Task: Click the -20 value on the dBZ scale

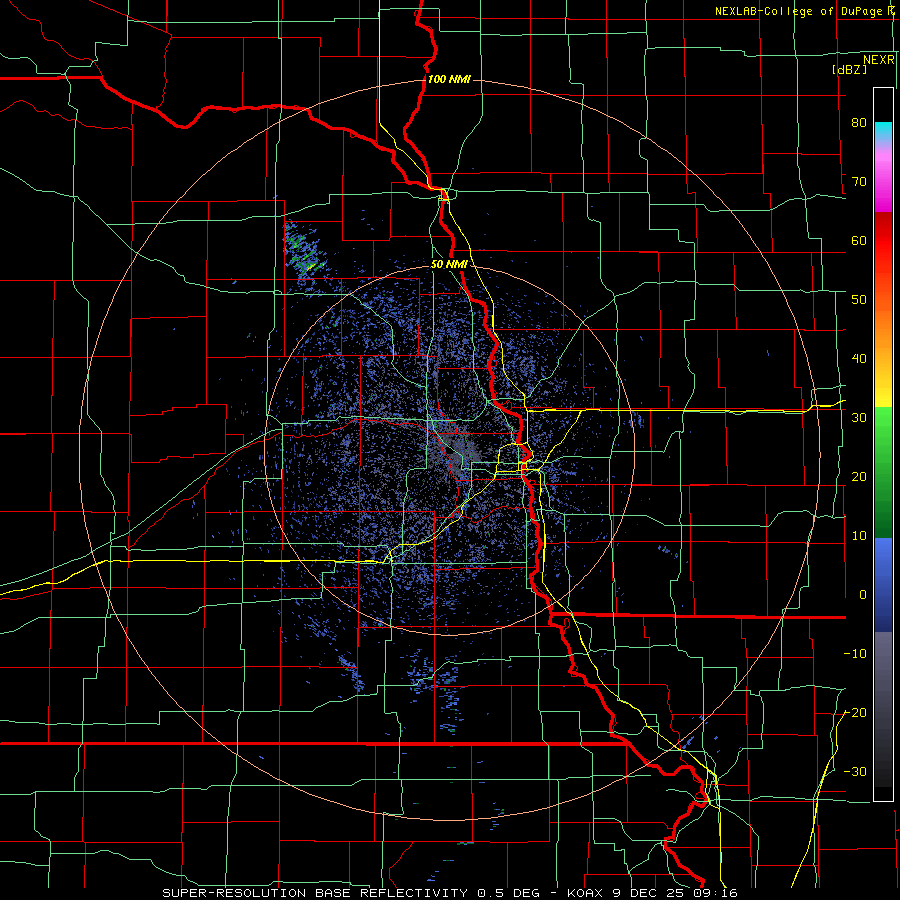Action: 855,712
